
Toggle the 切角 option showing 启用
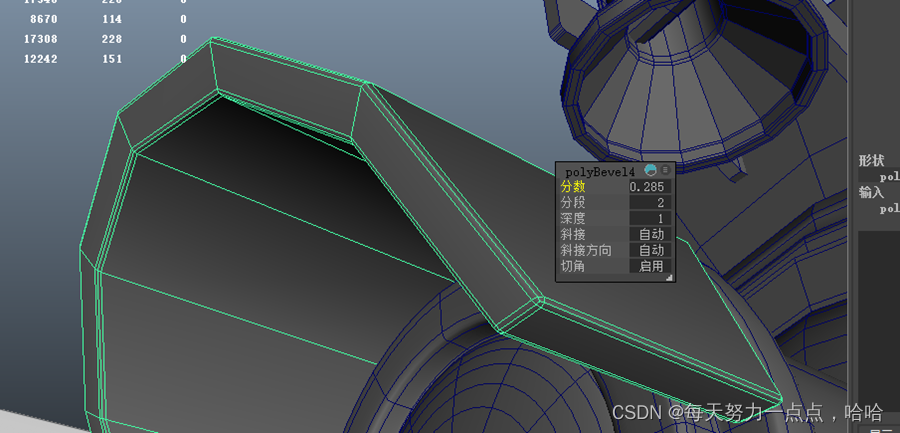coord(650,266)
